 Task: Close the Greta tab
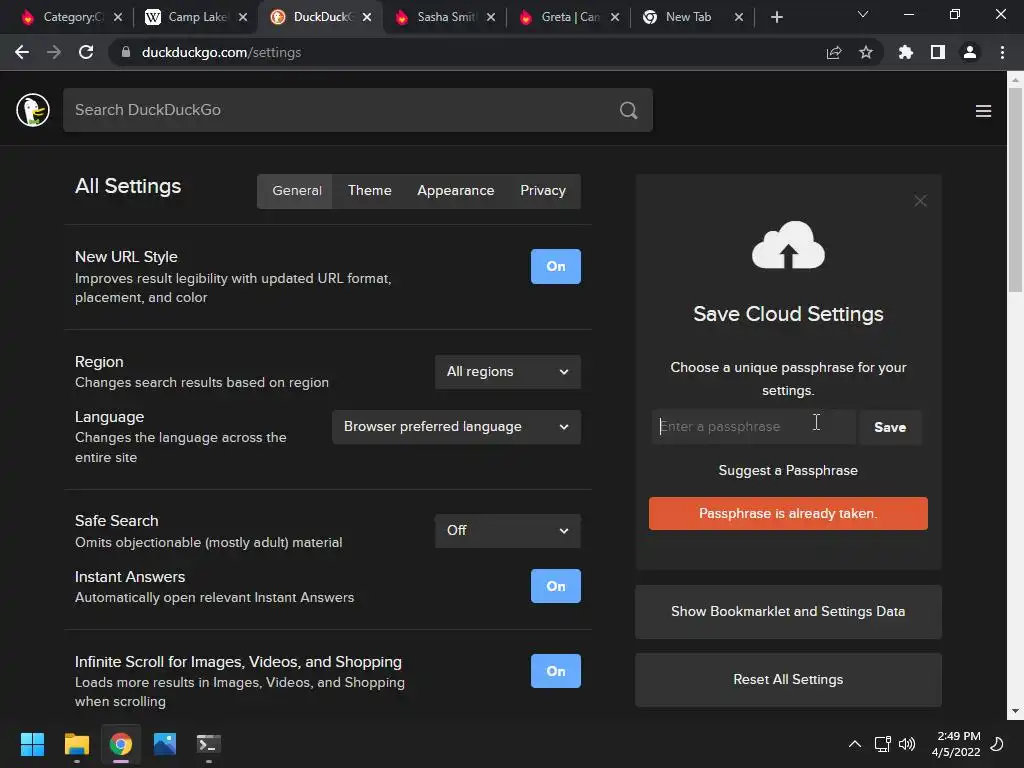615,17
